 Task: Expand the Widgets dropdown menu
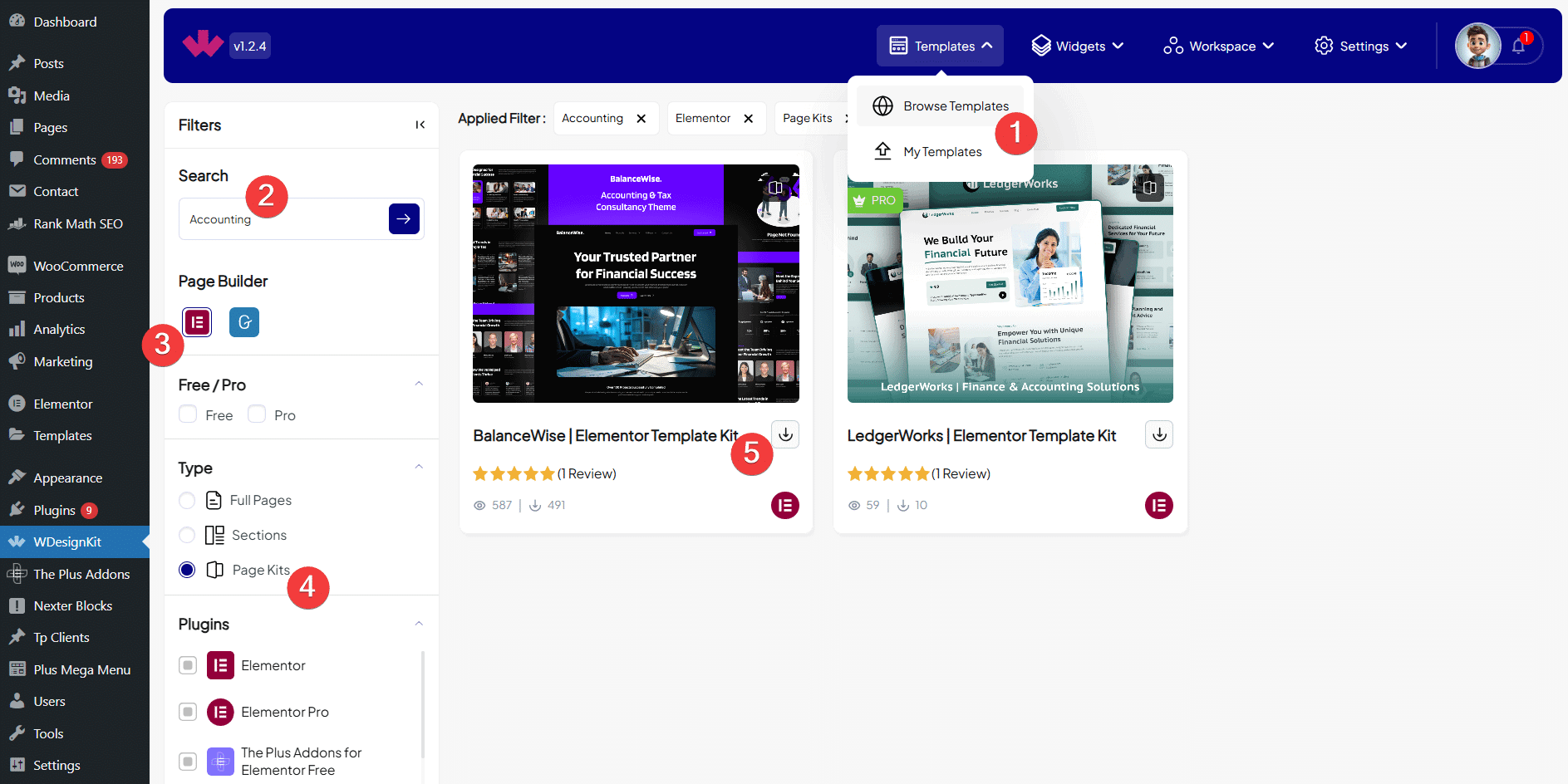[1078, 47]
